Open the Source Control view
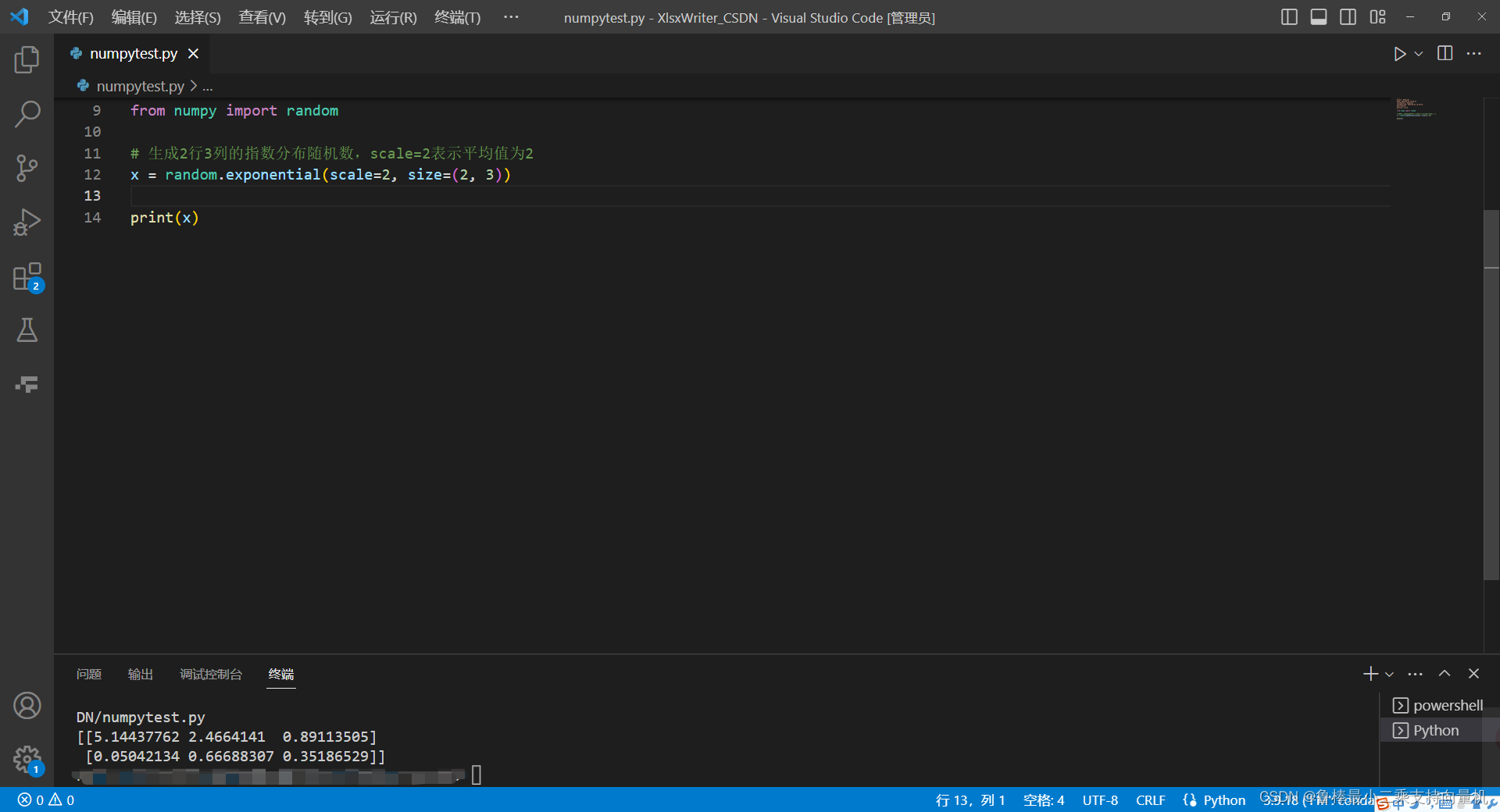 coord(27,168)
